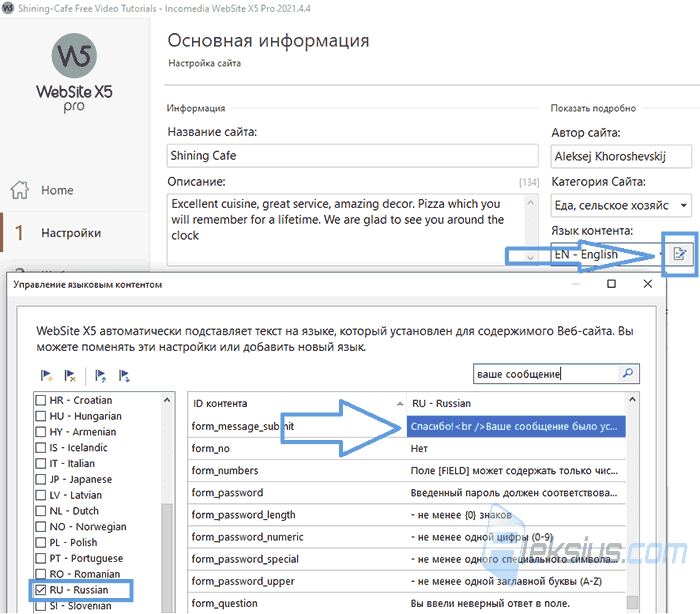The image size is (700, 614).
Task: Close the Управление языковым контентом dialog
Action: coord(648,284)
